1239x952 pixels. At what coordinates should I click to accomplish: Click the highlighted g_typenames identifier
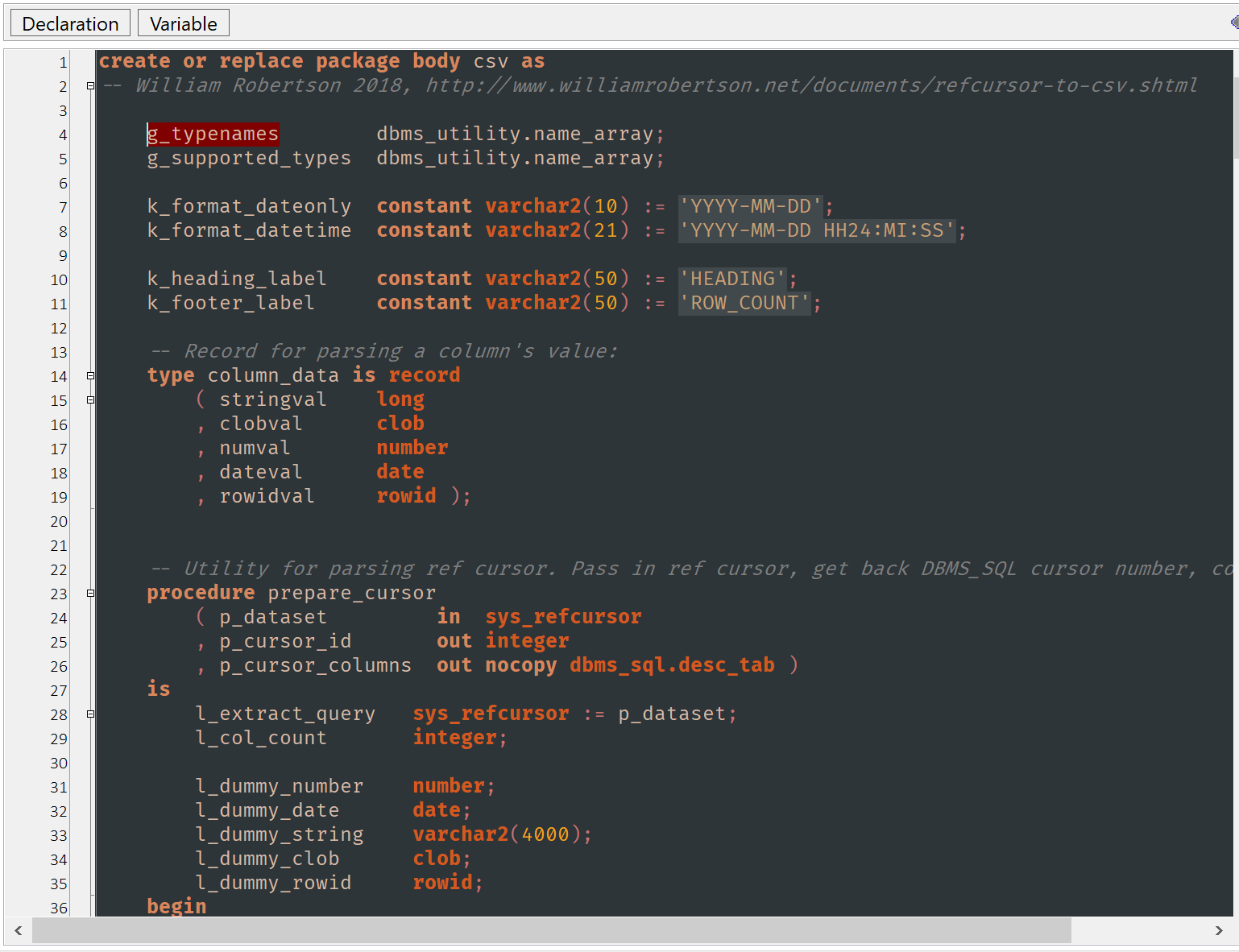(x=213, y=134)
